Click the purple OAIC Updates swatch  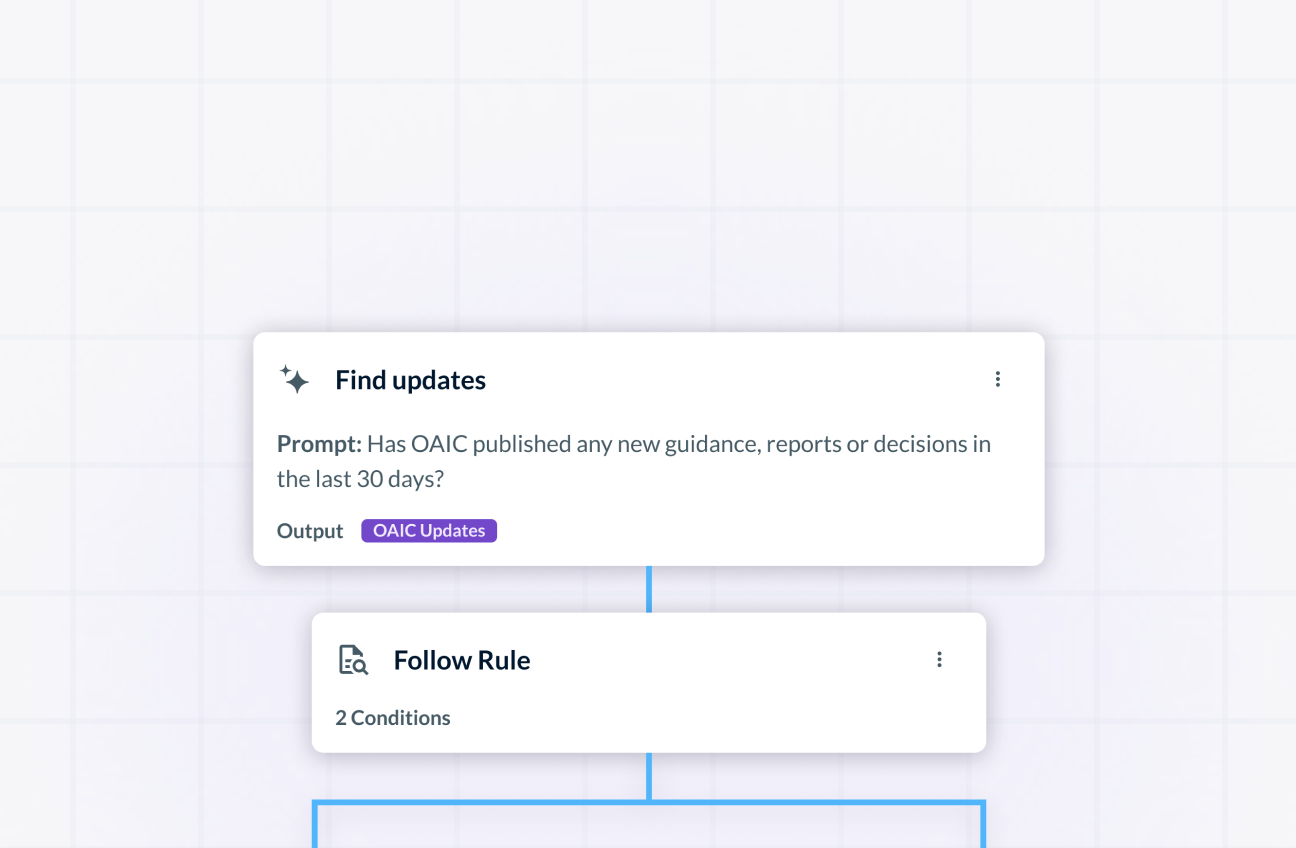[429, 530]
